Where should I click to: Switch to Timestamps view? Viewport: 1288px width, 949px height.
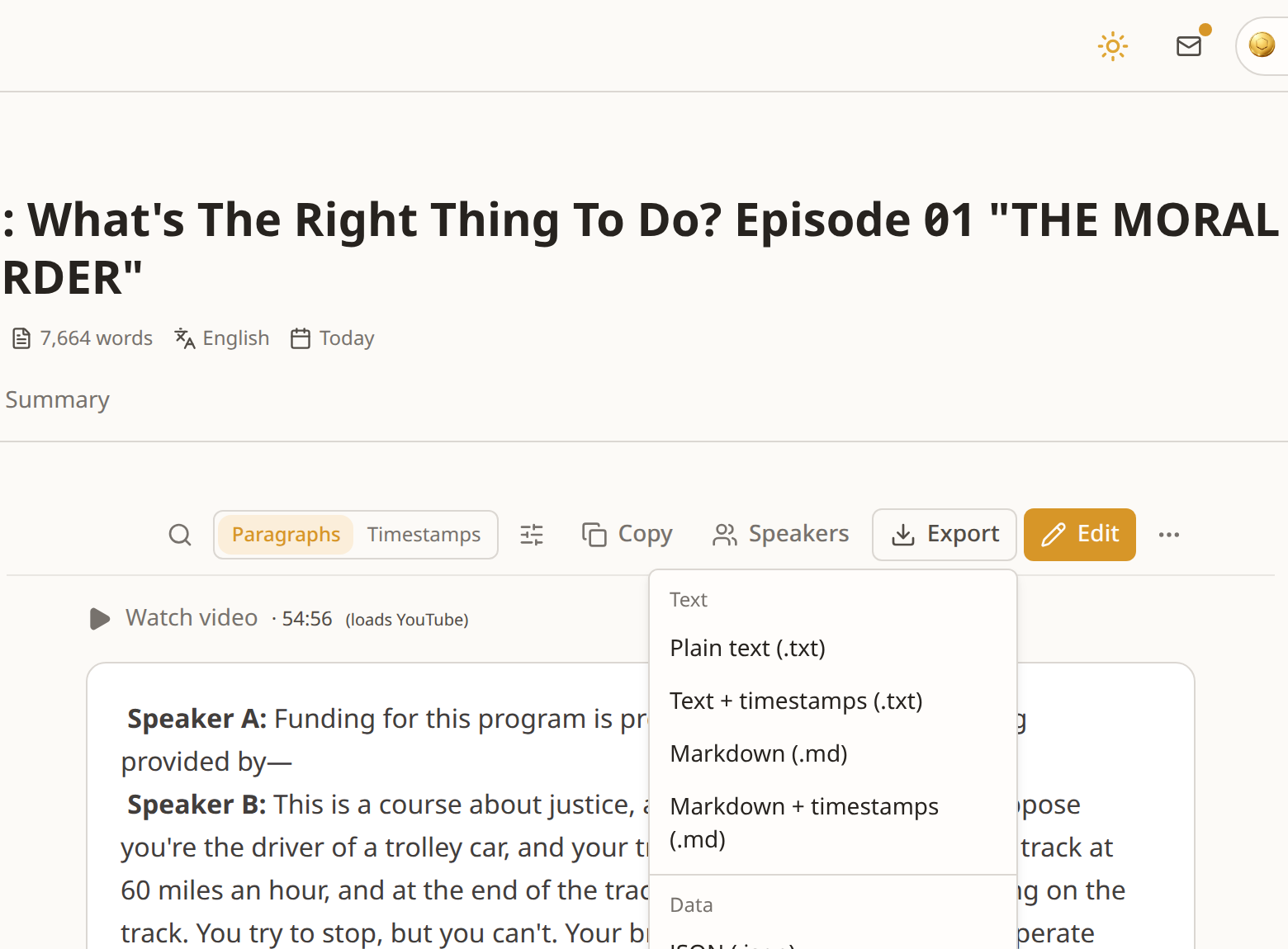424,535
